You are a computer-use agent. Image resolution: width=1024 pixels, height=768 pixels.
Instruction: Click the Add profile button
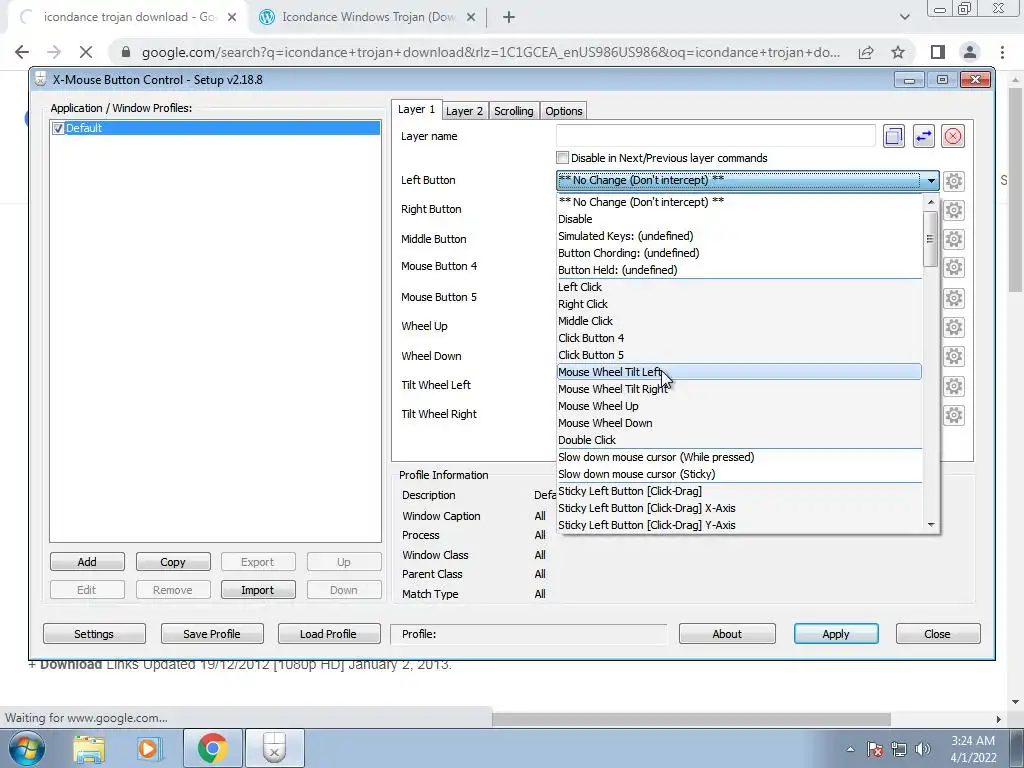[87, 562]
